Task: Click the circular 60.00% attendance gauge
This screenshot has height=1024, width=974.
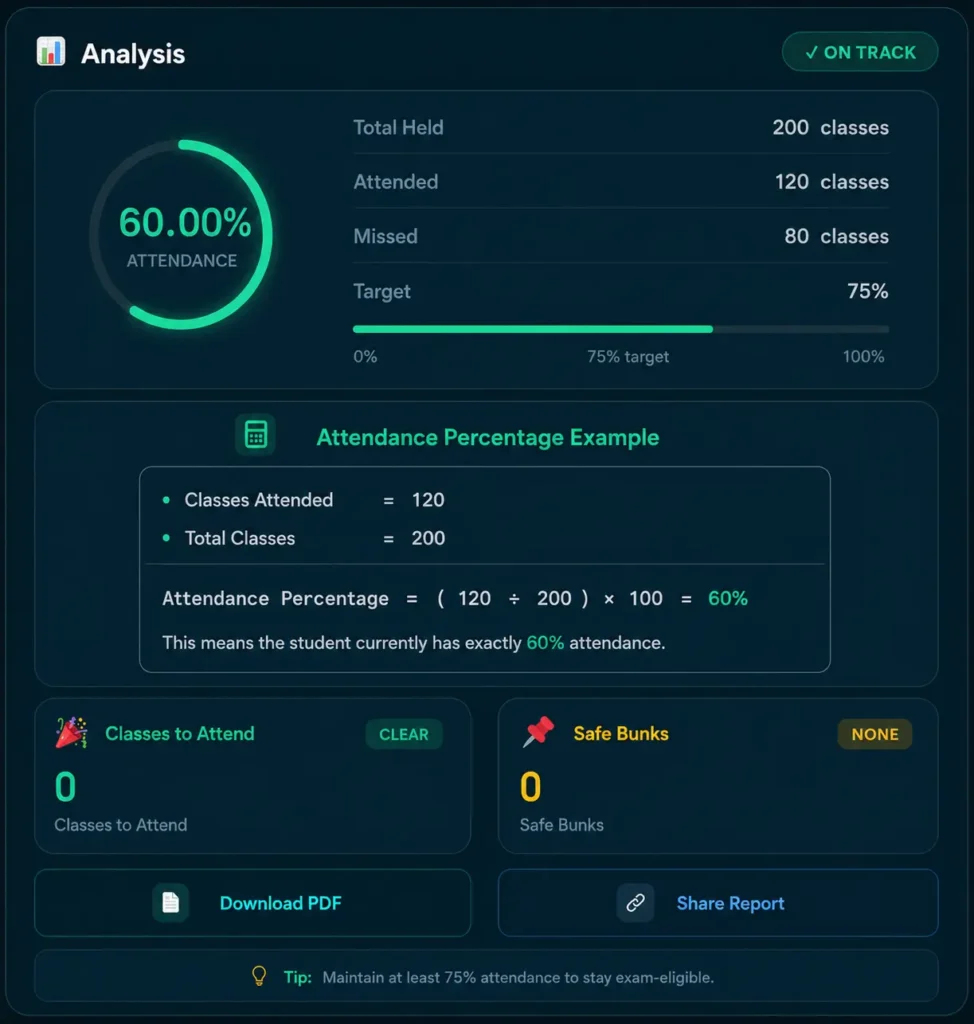Action: pos(182,234)
